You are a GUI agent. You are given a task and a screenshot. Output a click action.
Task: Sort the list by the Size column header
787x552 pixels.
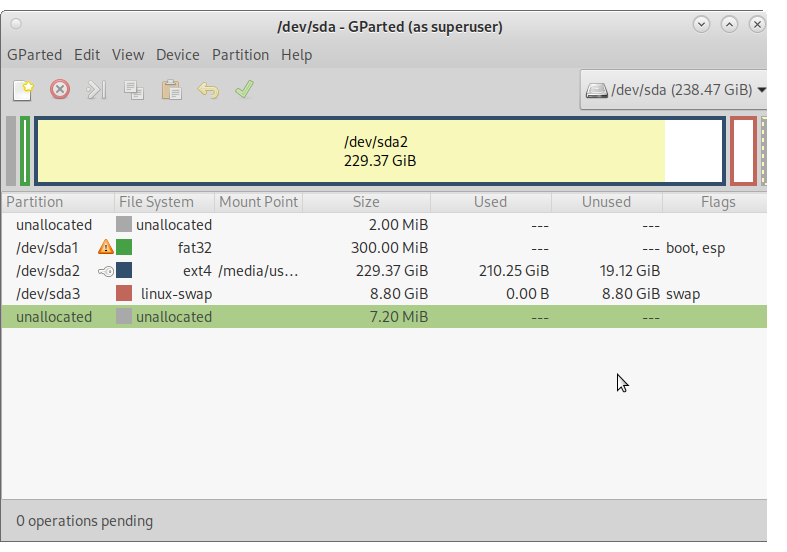(x=366, y=202)
